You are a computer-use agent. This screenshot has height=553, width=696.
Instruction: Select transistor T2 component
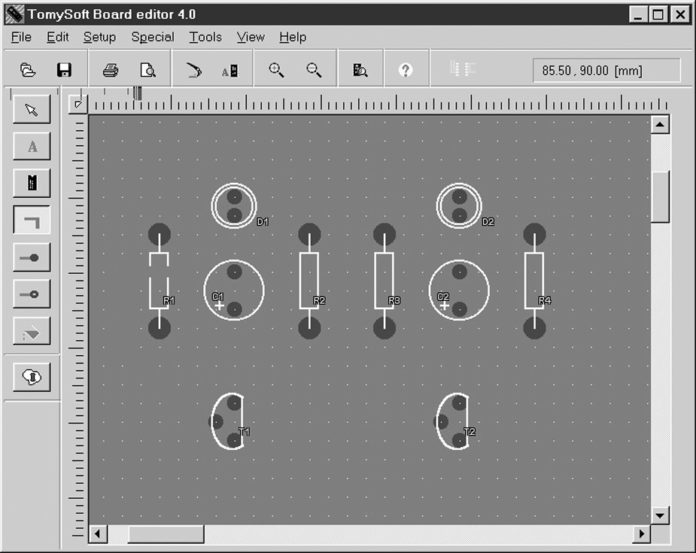click(x=452, y=422)
